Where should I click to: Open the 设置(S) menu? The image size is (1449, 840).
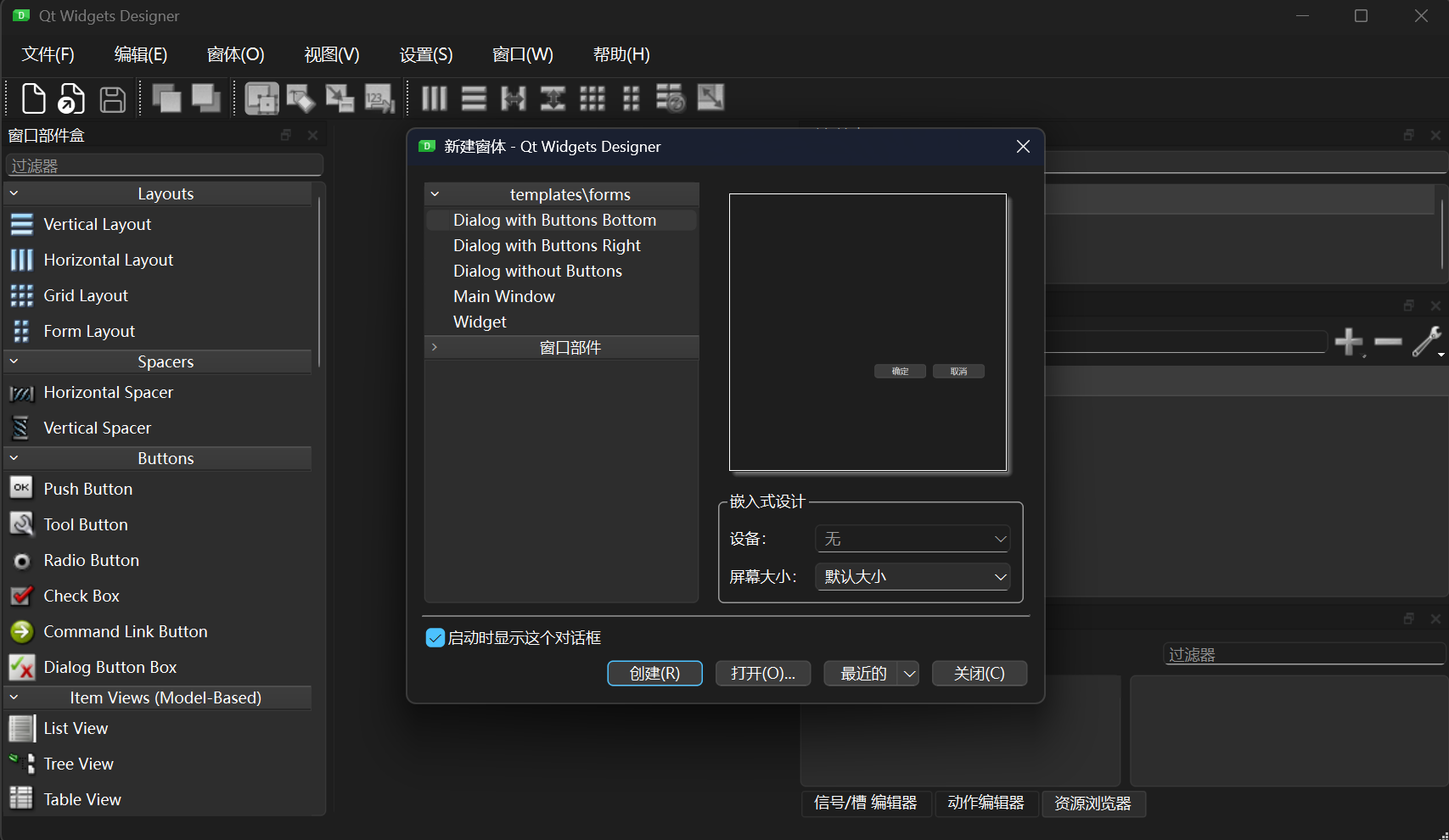(x=426, y=54)
